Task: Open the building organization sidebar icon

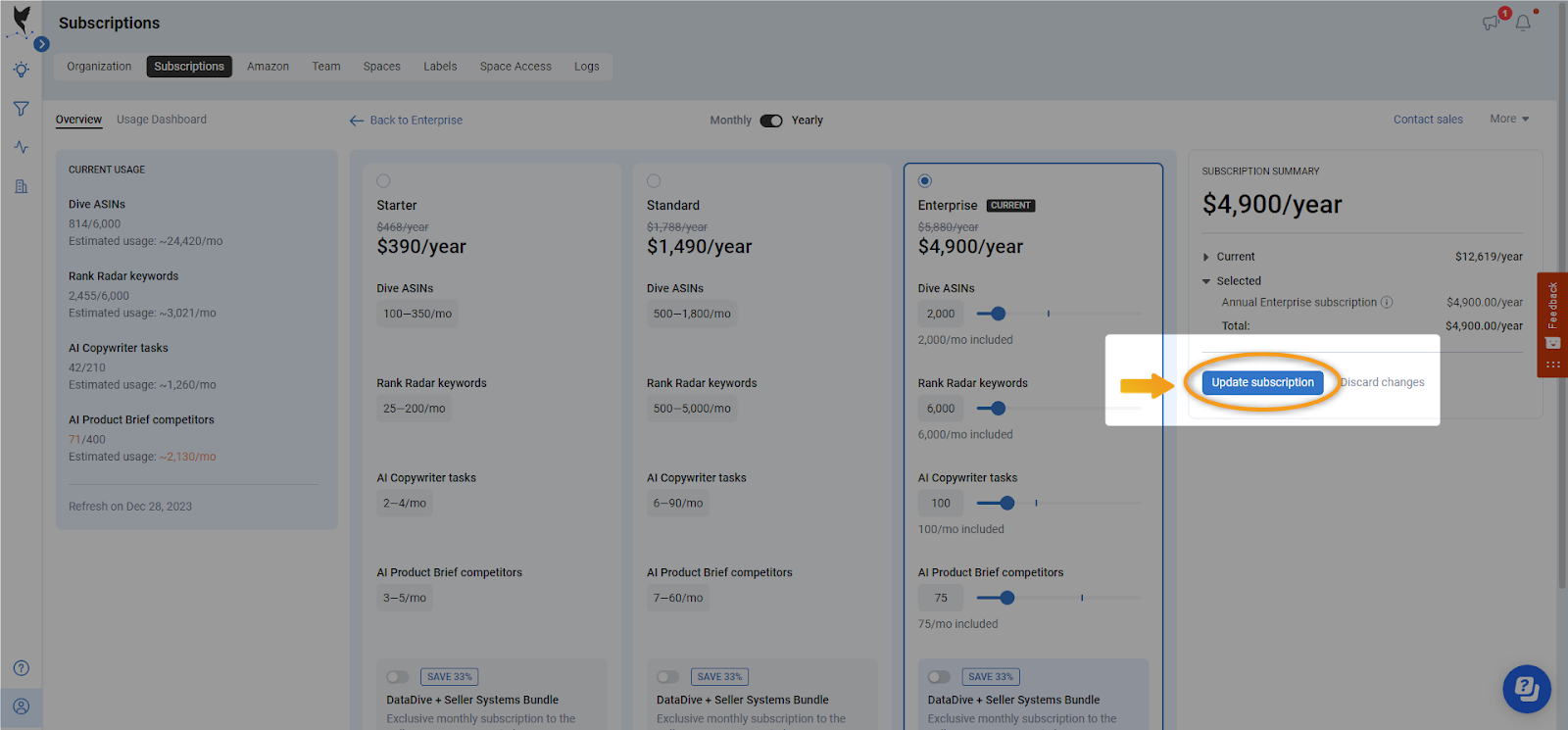Action: click(x=21, y=186)
